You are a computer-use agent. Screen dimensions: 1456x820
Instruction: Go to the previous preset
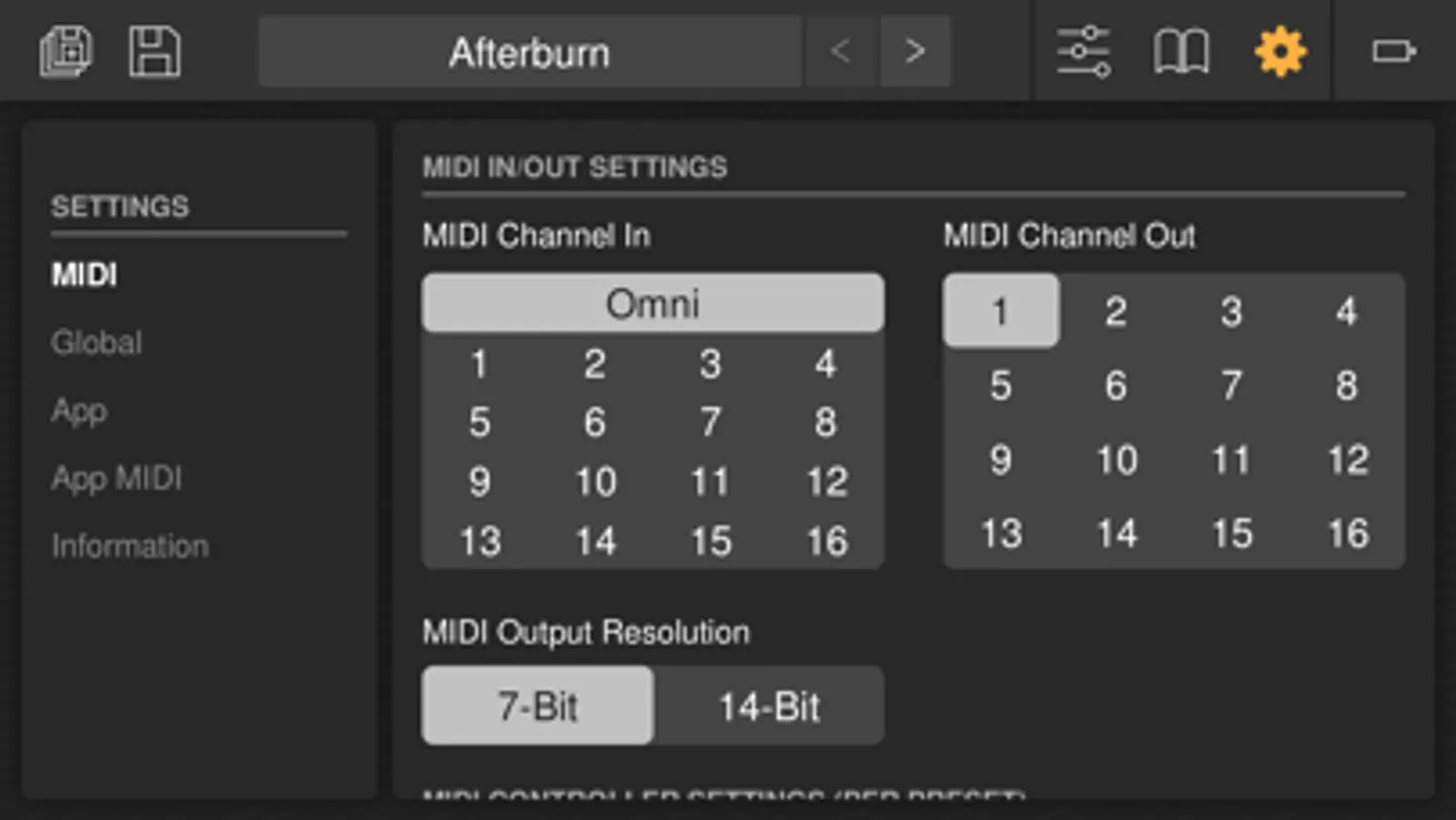click(840, 51)
